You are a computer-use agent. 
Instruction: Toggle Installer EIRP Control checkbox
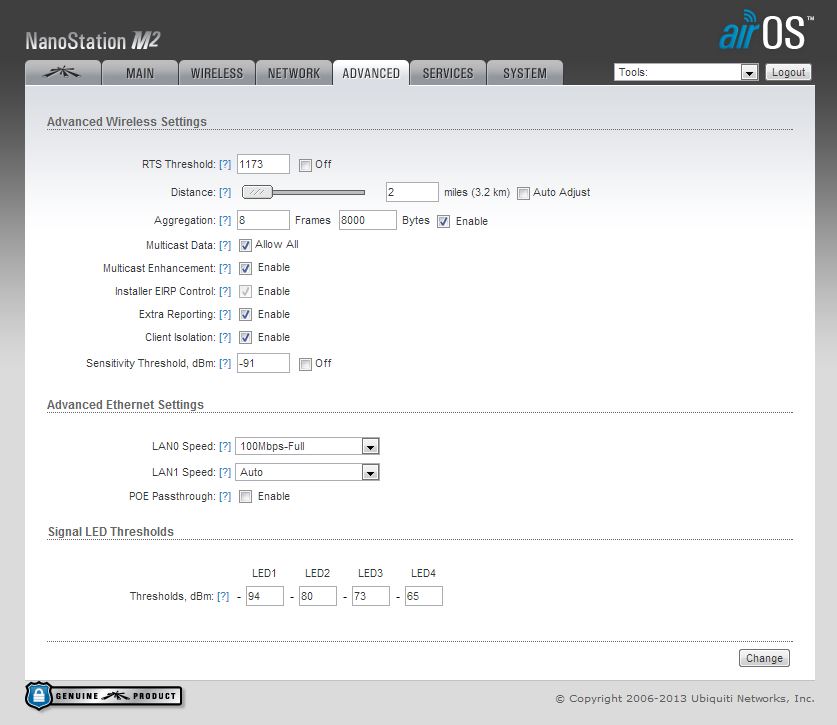point(245,291)
